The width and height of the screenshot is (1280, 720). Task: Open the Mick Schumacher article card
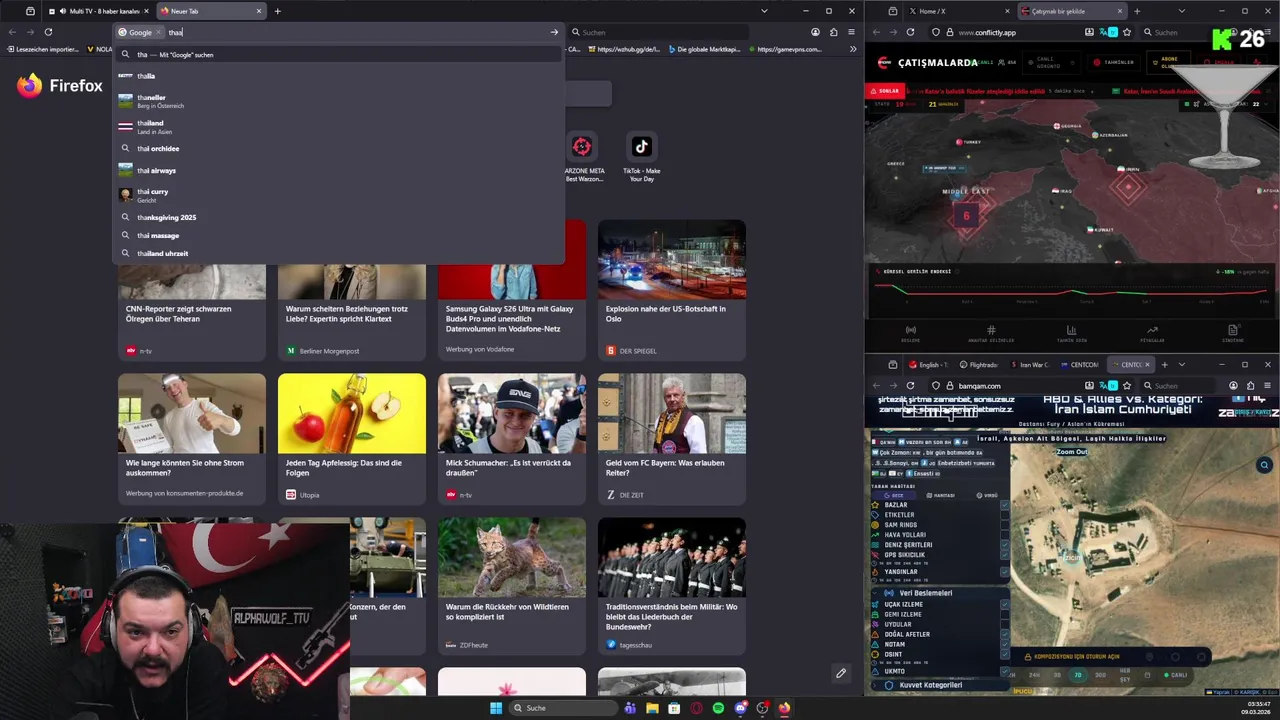[512, 438]
